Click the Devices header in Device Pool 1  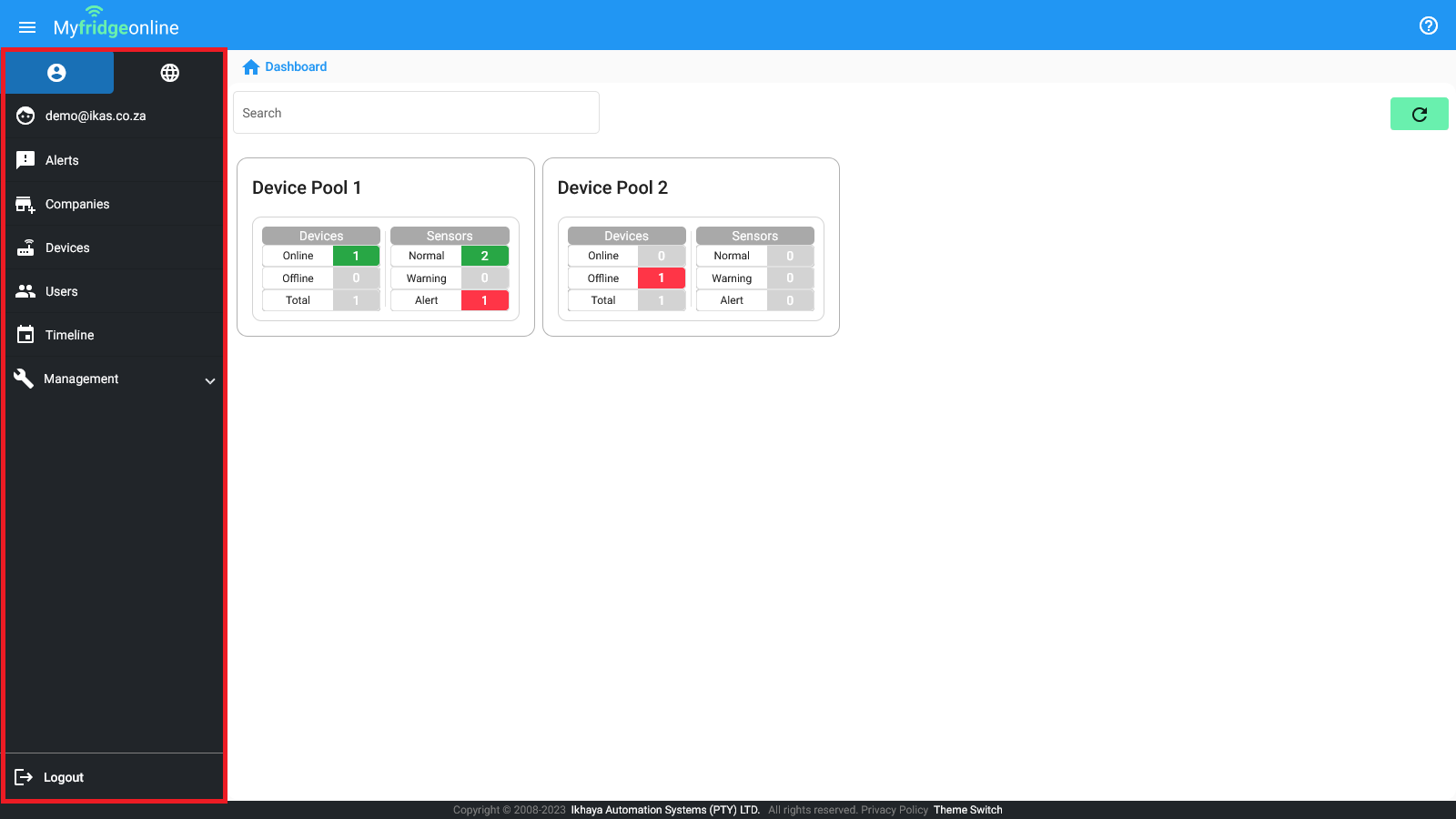coord(321,236)
